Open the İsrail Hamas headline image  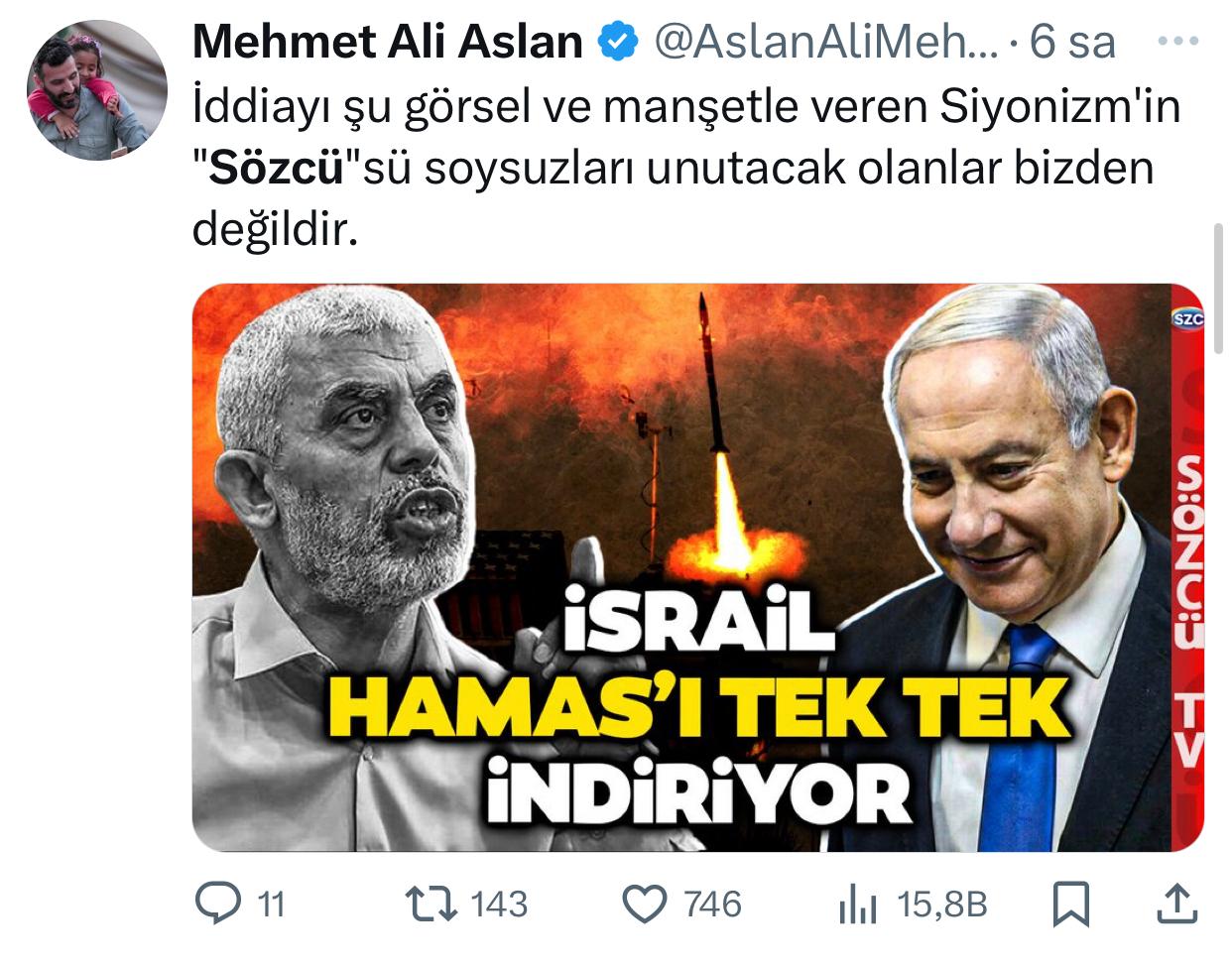697,567
